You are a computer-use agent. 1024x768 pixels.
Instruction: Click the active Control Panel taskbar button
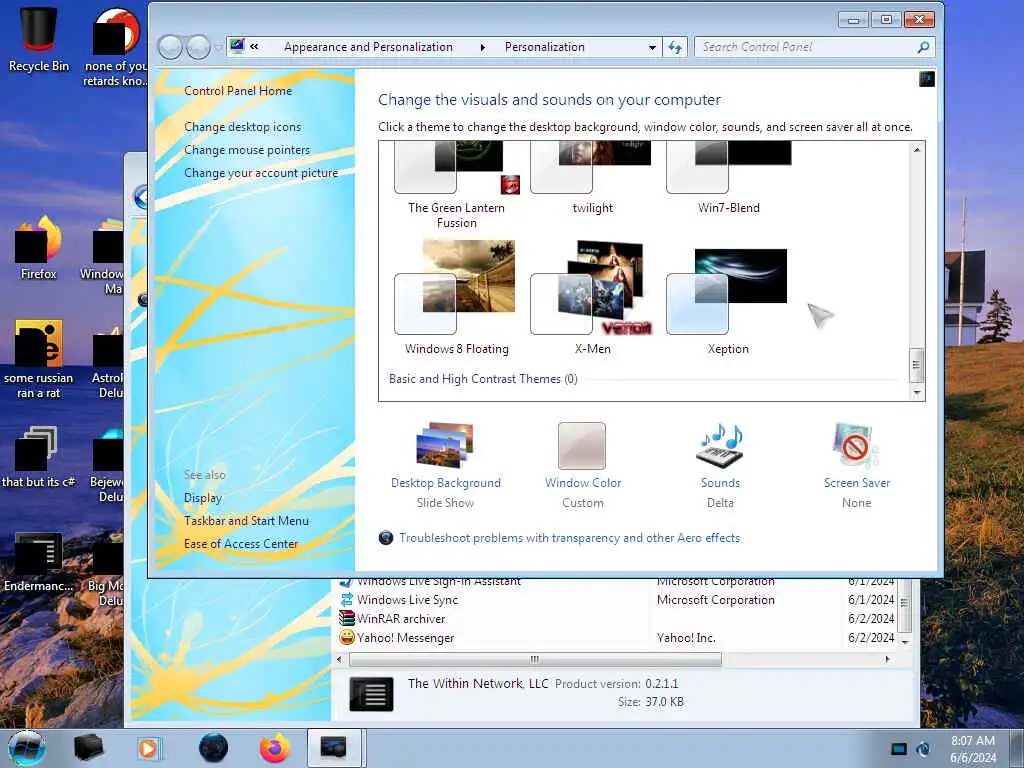(x=334, y=748)
